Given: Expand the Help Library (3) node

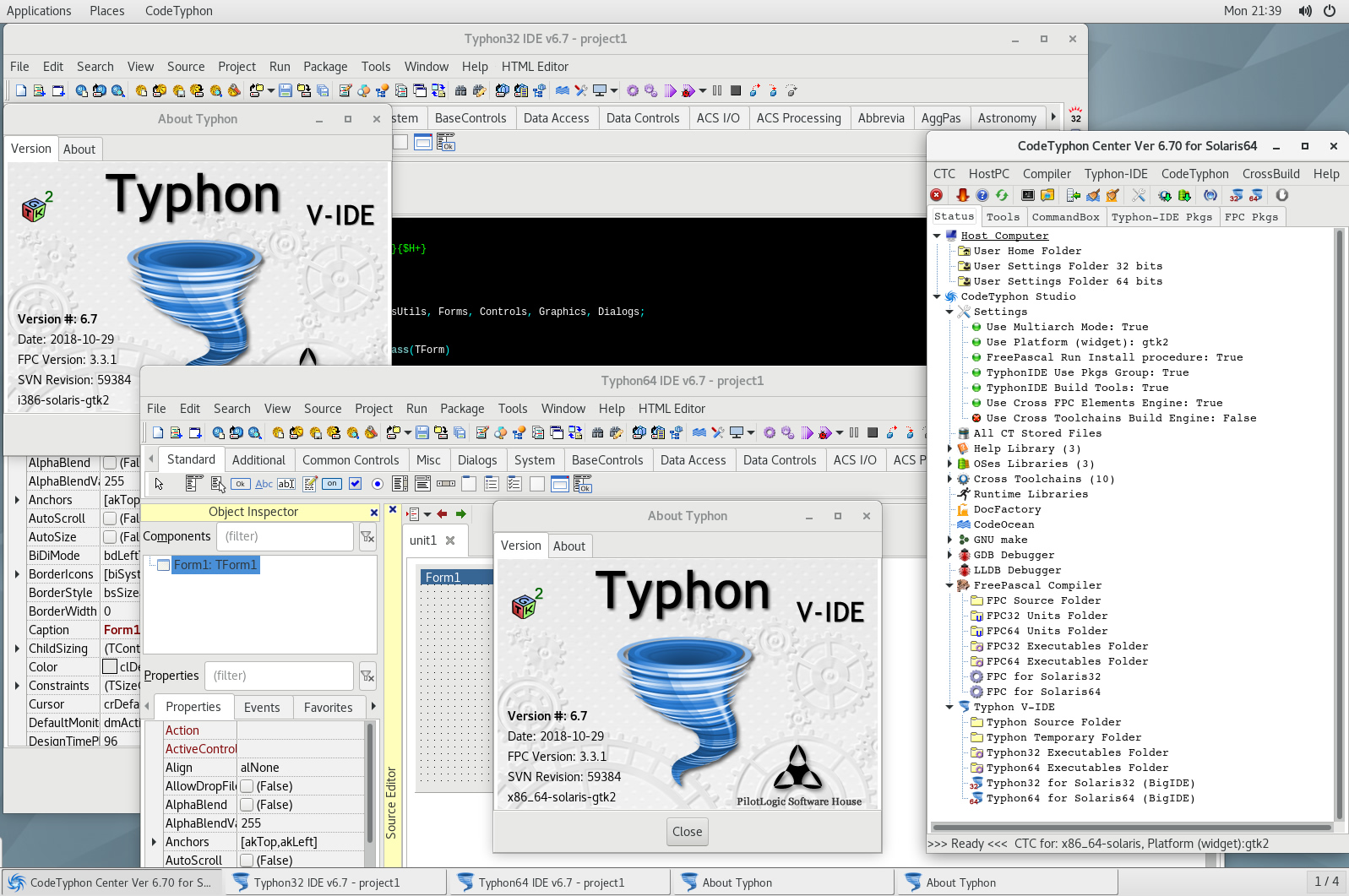Looking at the screenshot, I should pos(949,448).
